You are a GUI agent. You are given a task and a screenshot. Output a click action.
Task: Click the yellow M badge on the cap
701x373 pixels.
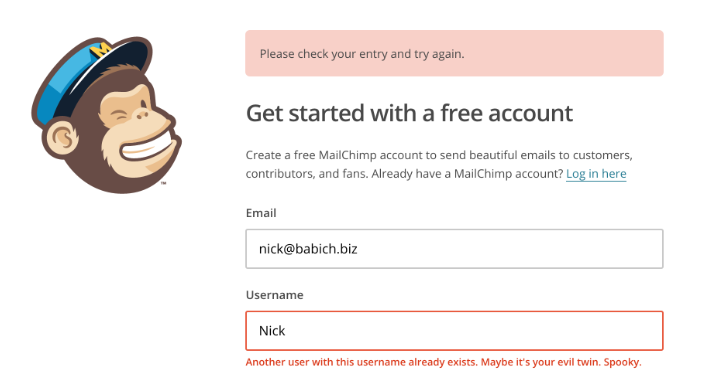click(100, 50)
